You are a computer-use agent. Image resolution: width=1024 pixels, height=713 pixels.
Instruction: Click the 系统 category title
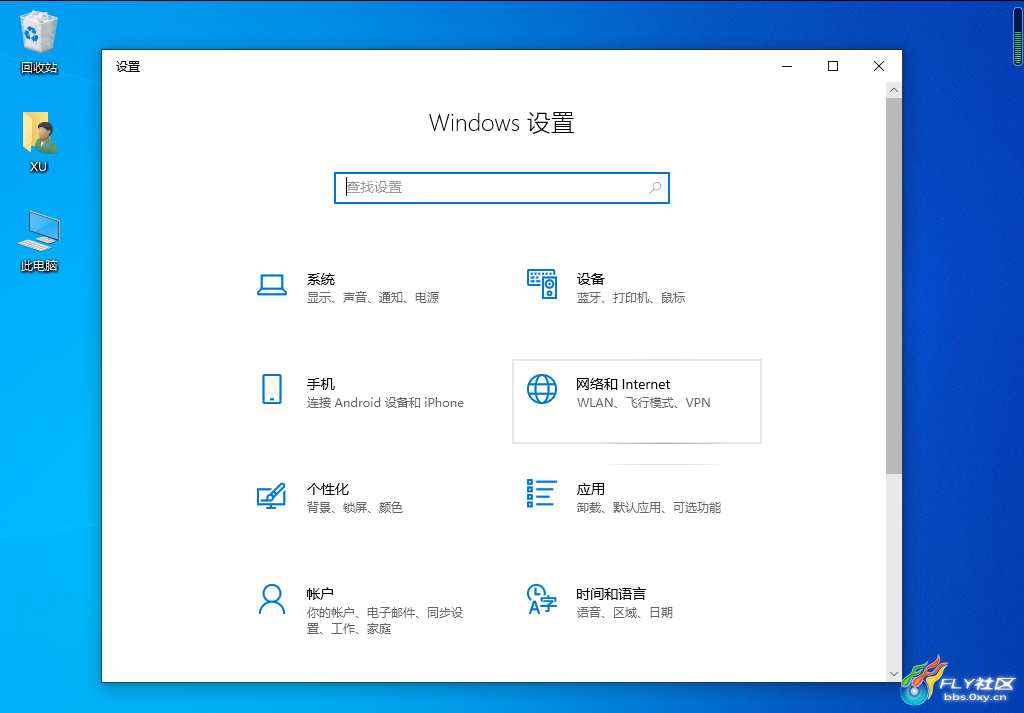[321, 279]
